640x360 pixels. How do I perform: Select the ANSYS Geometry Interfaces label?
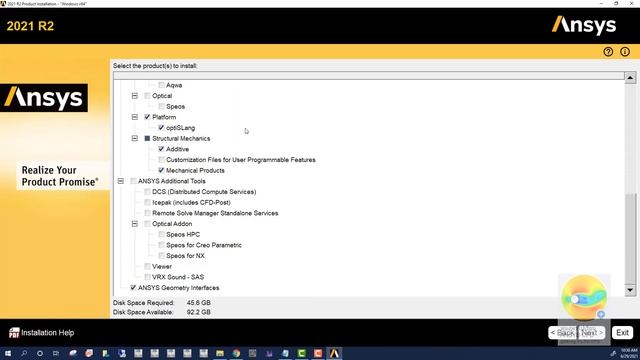178,288
